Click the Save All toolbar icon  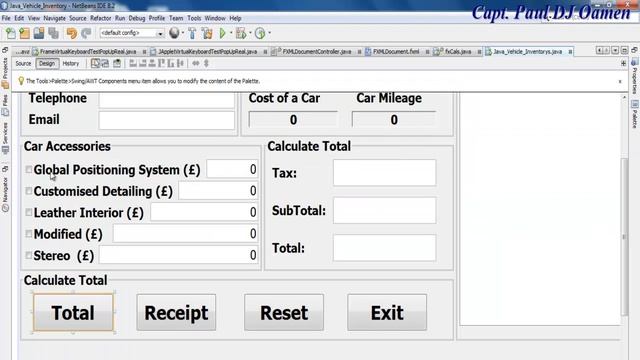[53, 33]
